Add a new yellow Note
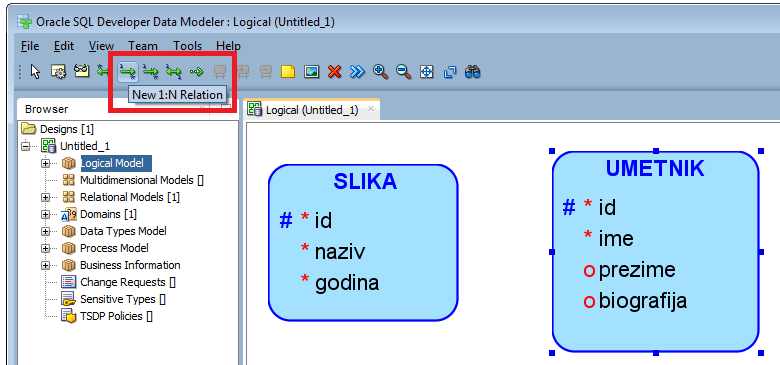The image size is (780, 365). 288,72
